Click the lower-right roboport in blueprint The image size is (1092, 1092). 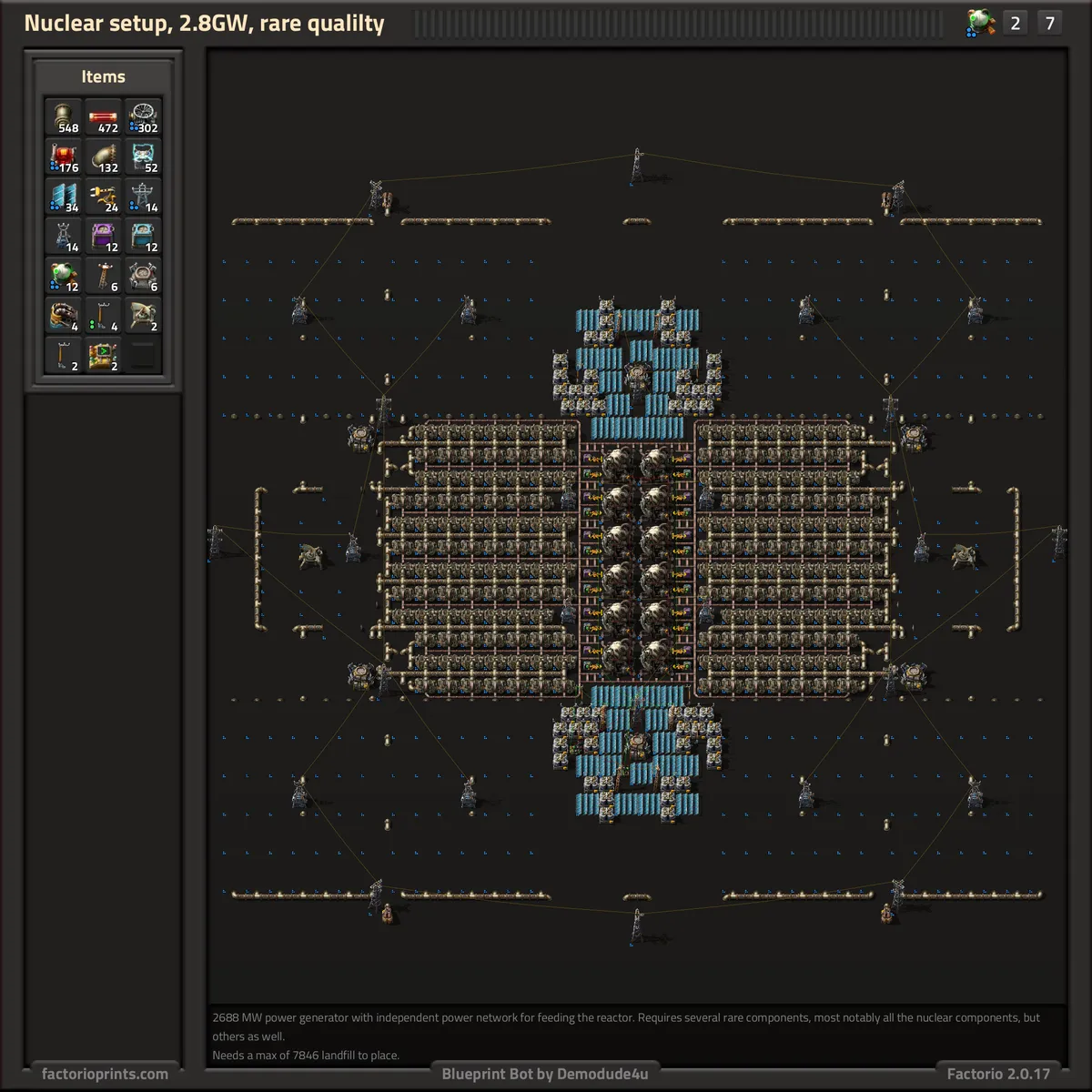913,676
